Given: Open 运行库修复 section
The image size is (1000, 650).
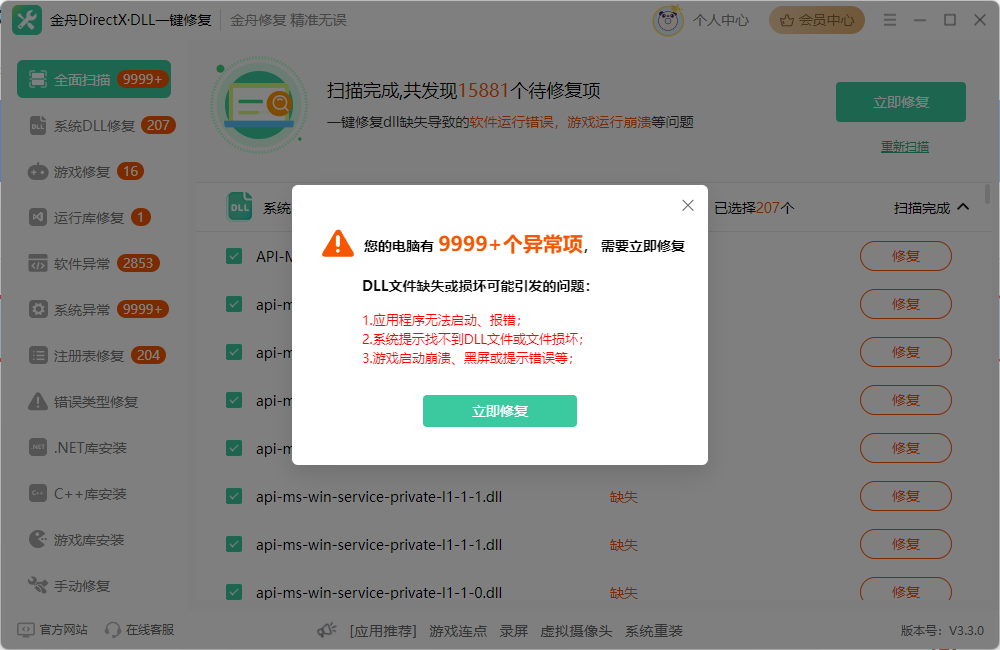Looking at the screenshot, I should click(89, 218).
